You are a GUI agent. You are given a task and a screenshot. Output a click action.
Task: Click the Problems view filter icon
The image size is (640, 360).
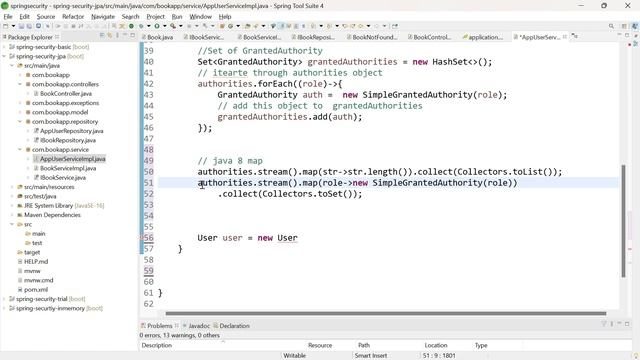(x=604, y=324)
